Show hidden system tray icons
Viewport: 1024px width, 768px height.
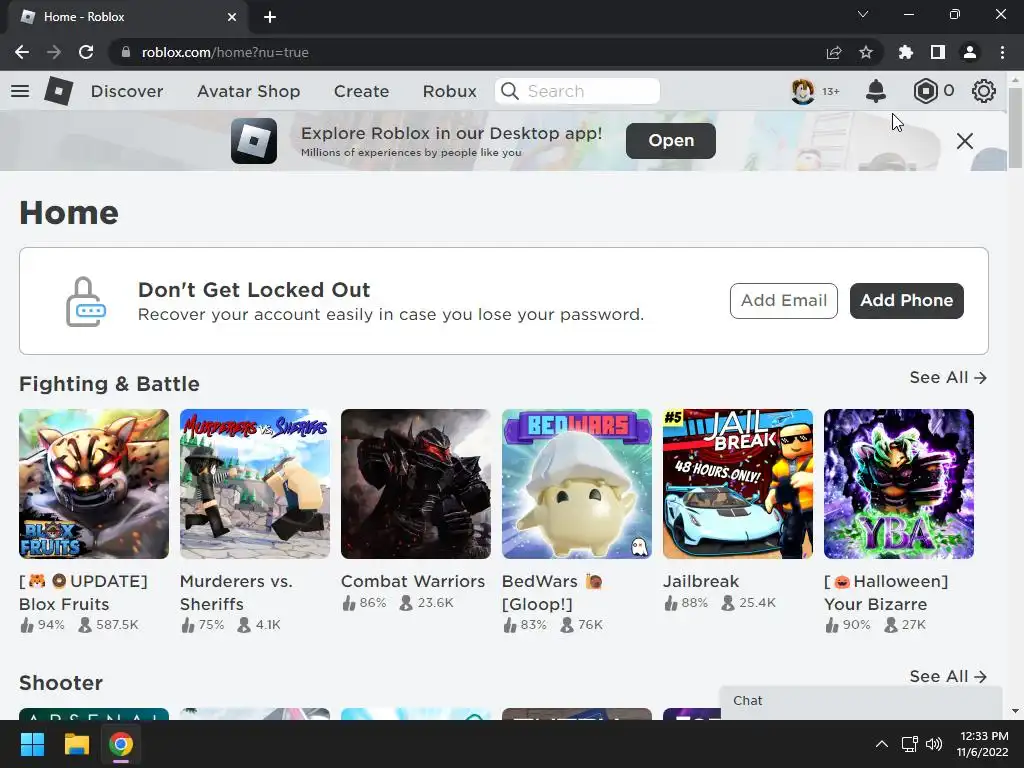882,744
